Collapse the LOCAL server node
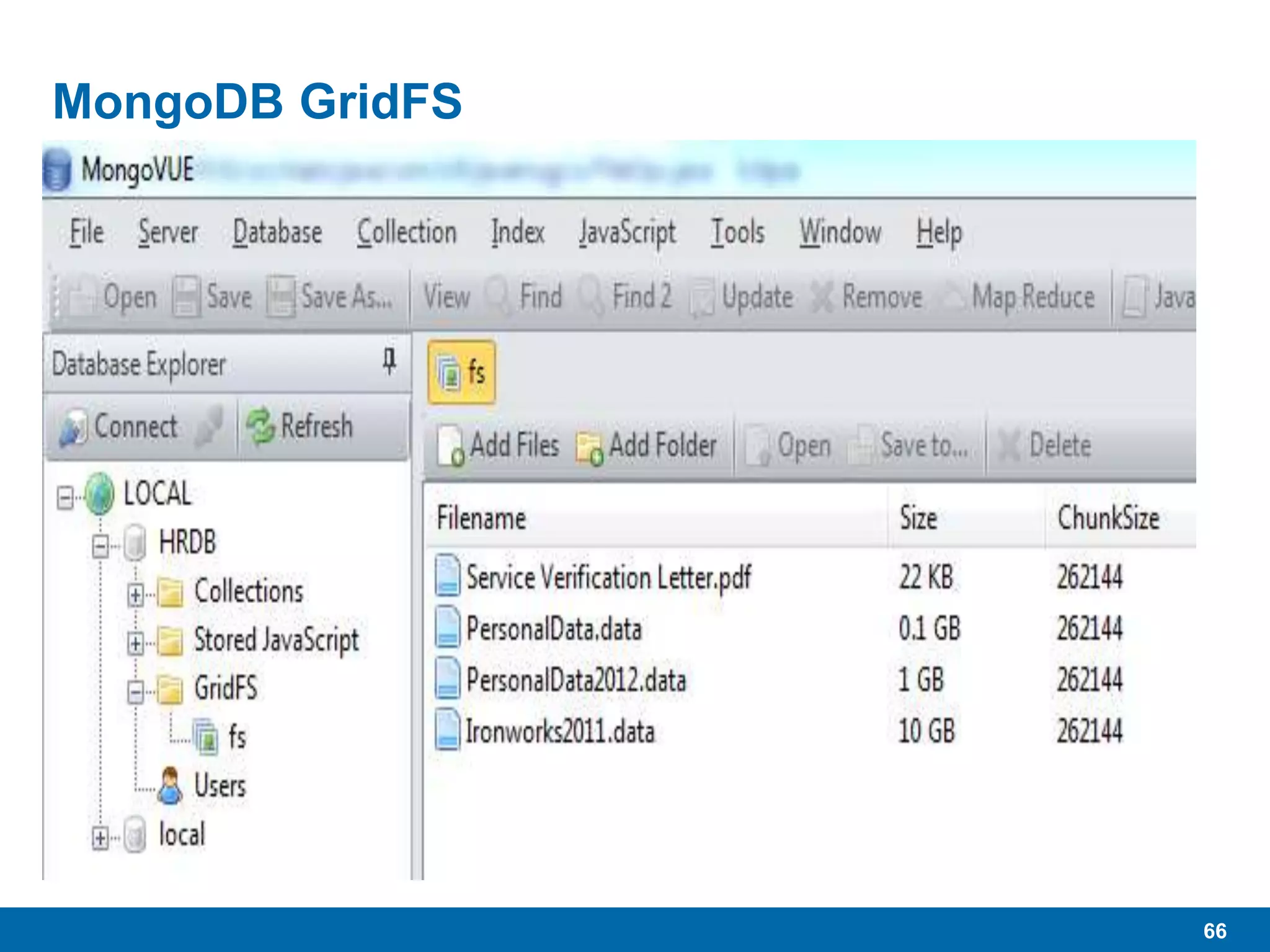The image size is (1270, 952). (64, 497)
